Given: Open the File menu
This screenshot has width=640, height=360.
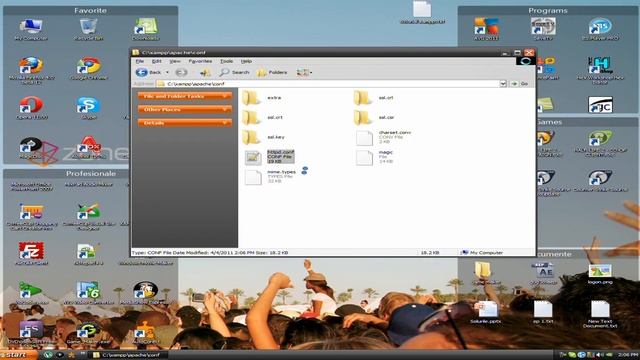Looking at the screenshot, I should click(x=140, y=61).
